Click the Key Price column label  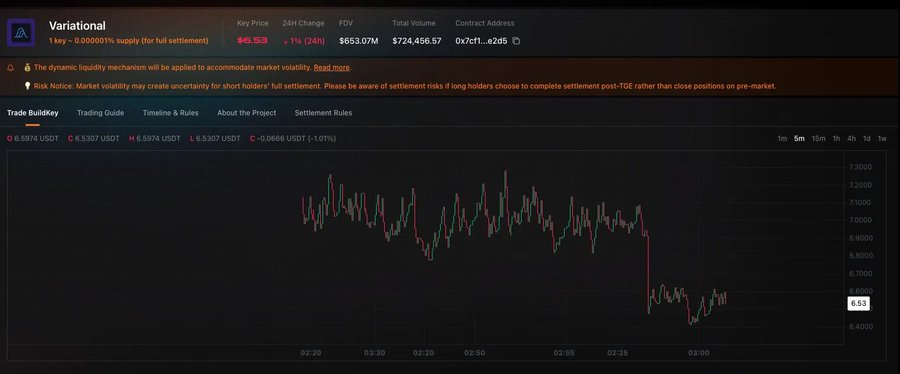click(253, 24)
